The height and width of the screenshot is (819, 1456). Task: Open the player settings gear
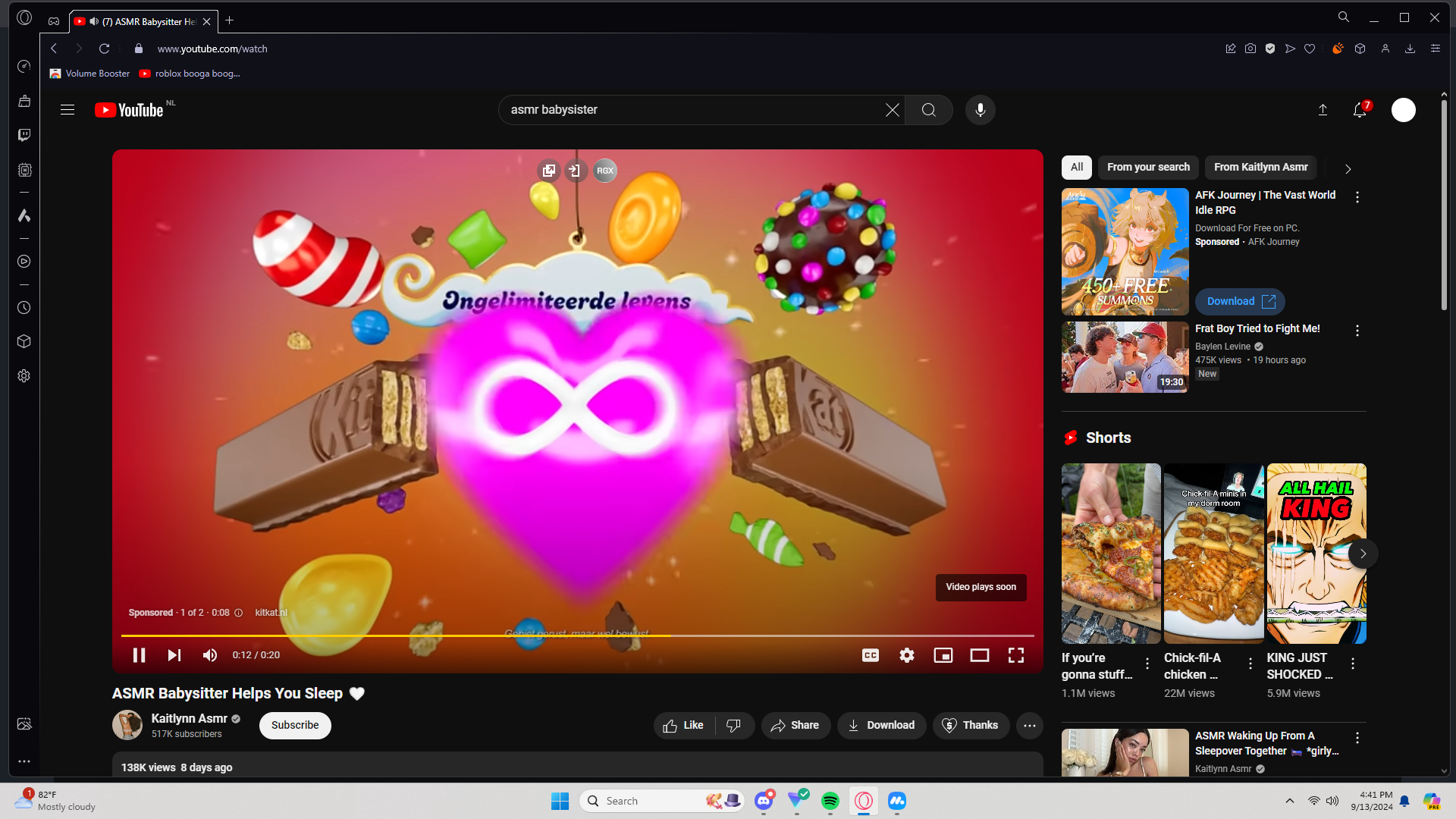tap(907, 655)
